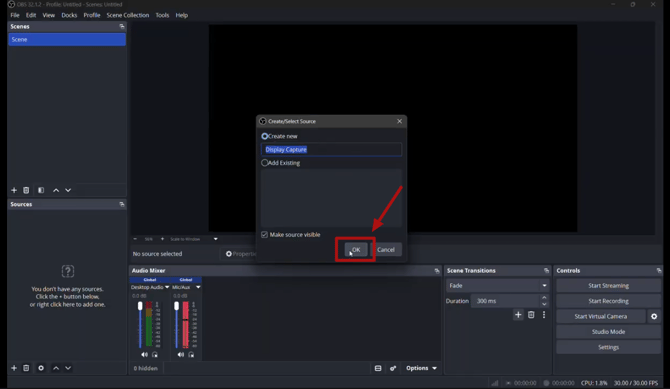Screen dimensions: 670x389
Task: Click Start Recording
Action: (608, 301)
